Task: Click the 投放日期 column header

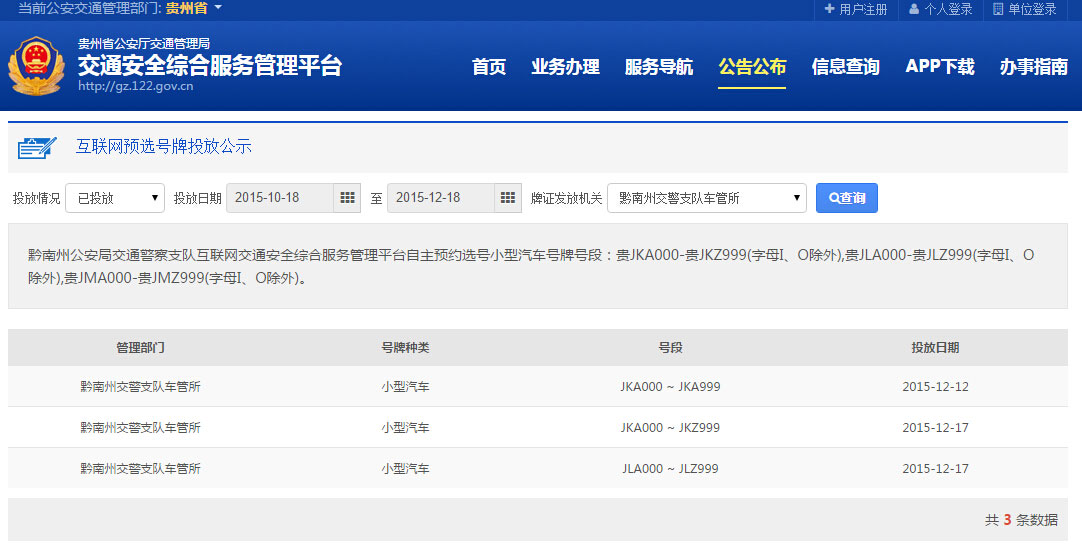Action: [x=935, y=348]
